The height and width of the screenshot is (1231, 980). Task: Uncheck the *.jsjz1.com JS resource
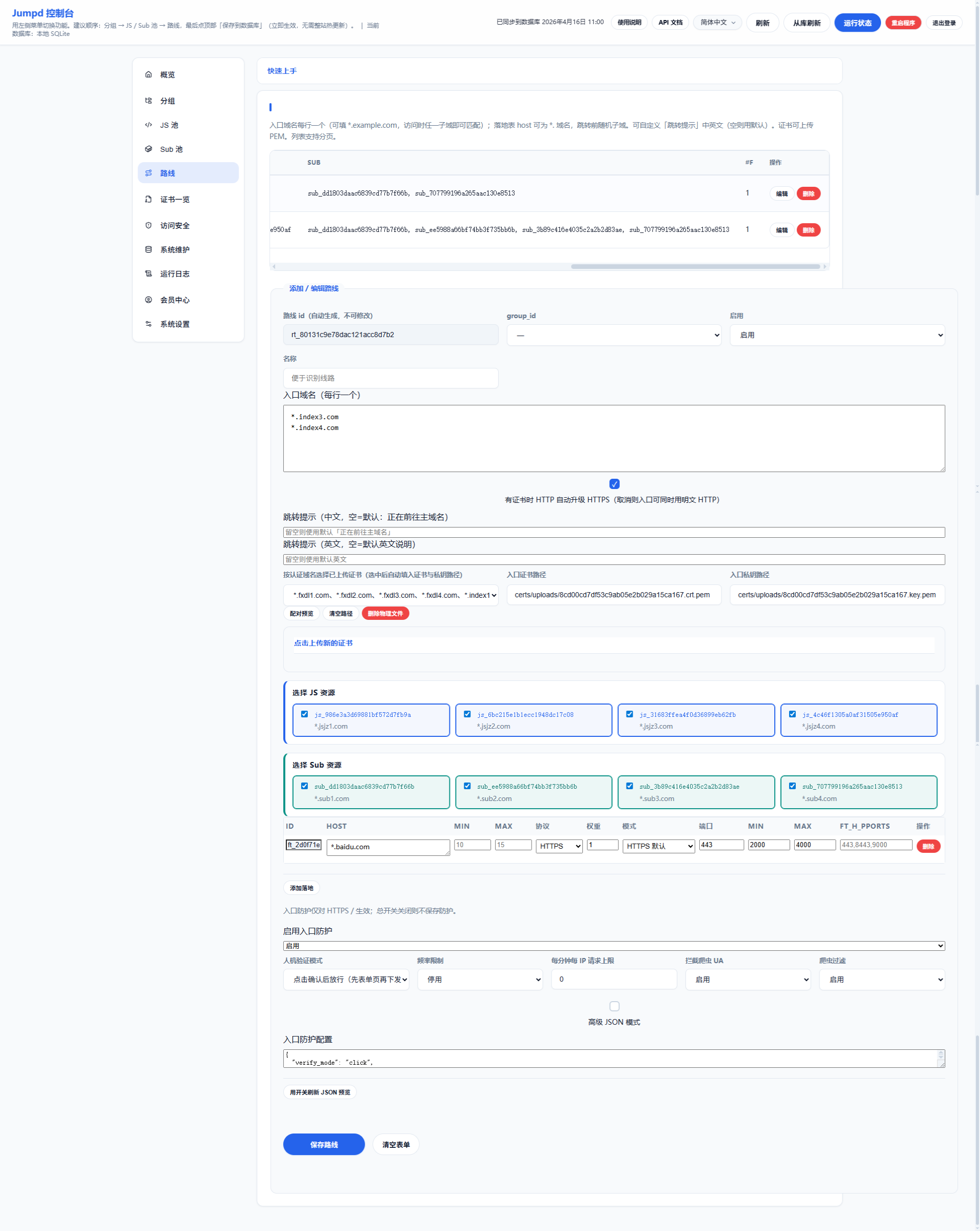305,714
